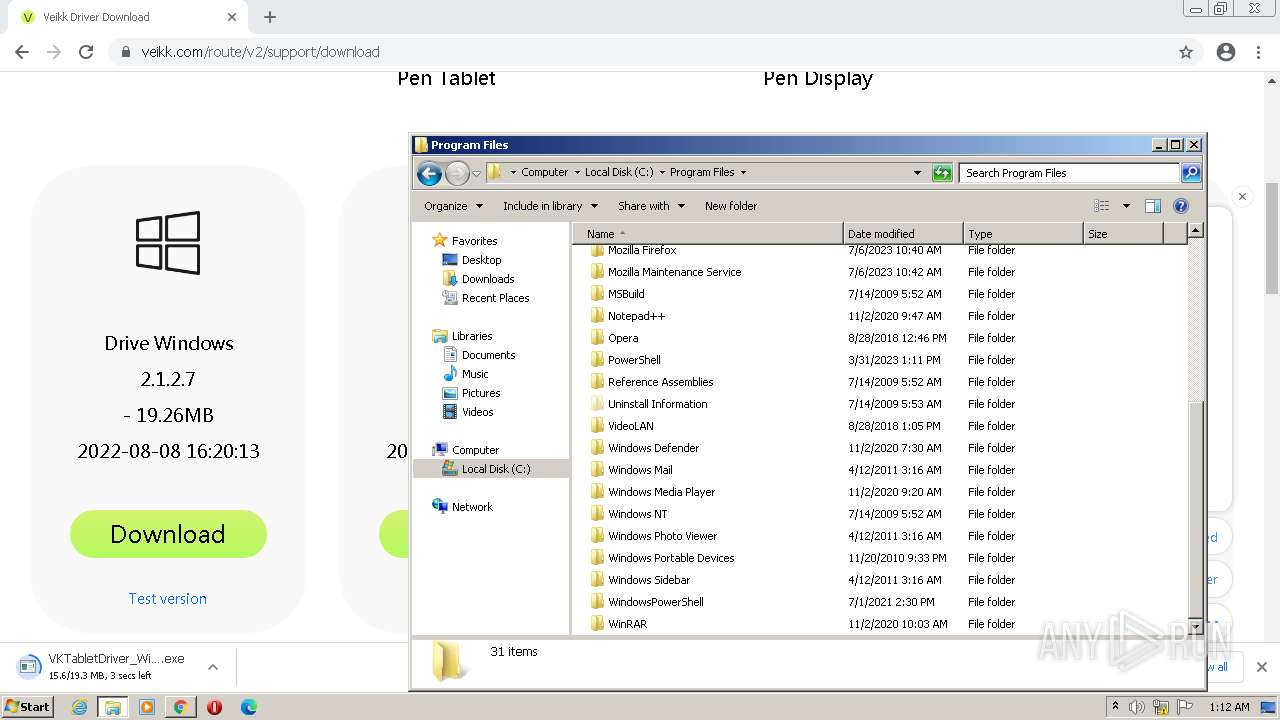The height and width of the screenshot is (720, 1280).
Task: Open Share with dropdown
Action: coord(651,206)
